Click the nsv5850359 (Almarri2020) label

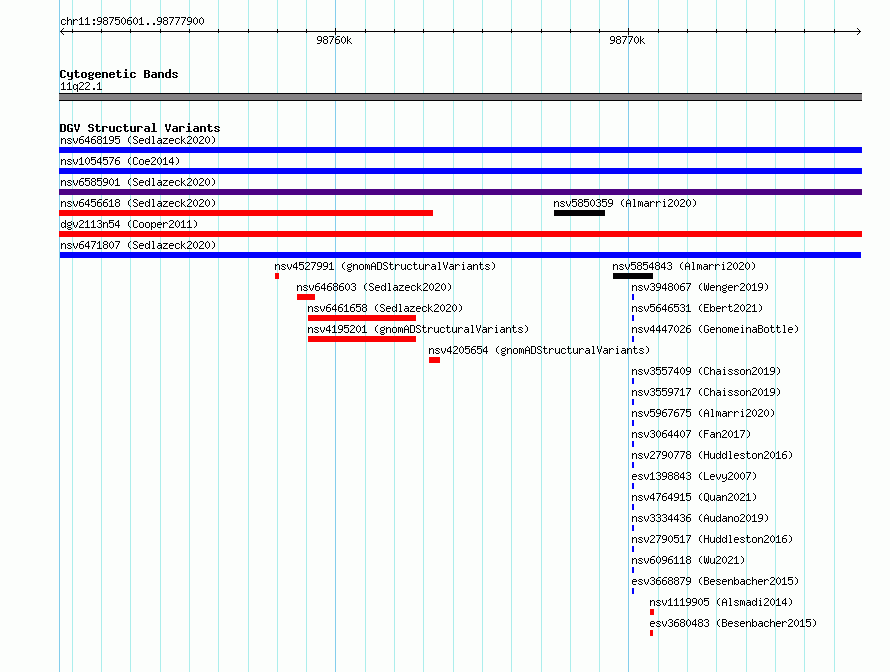coord(625,203)
